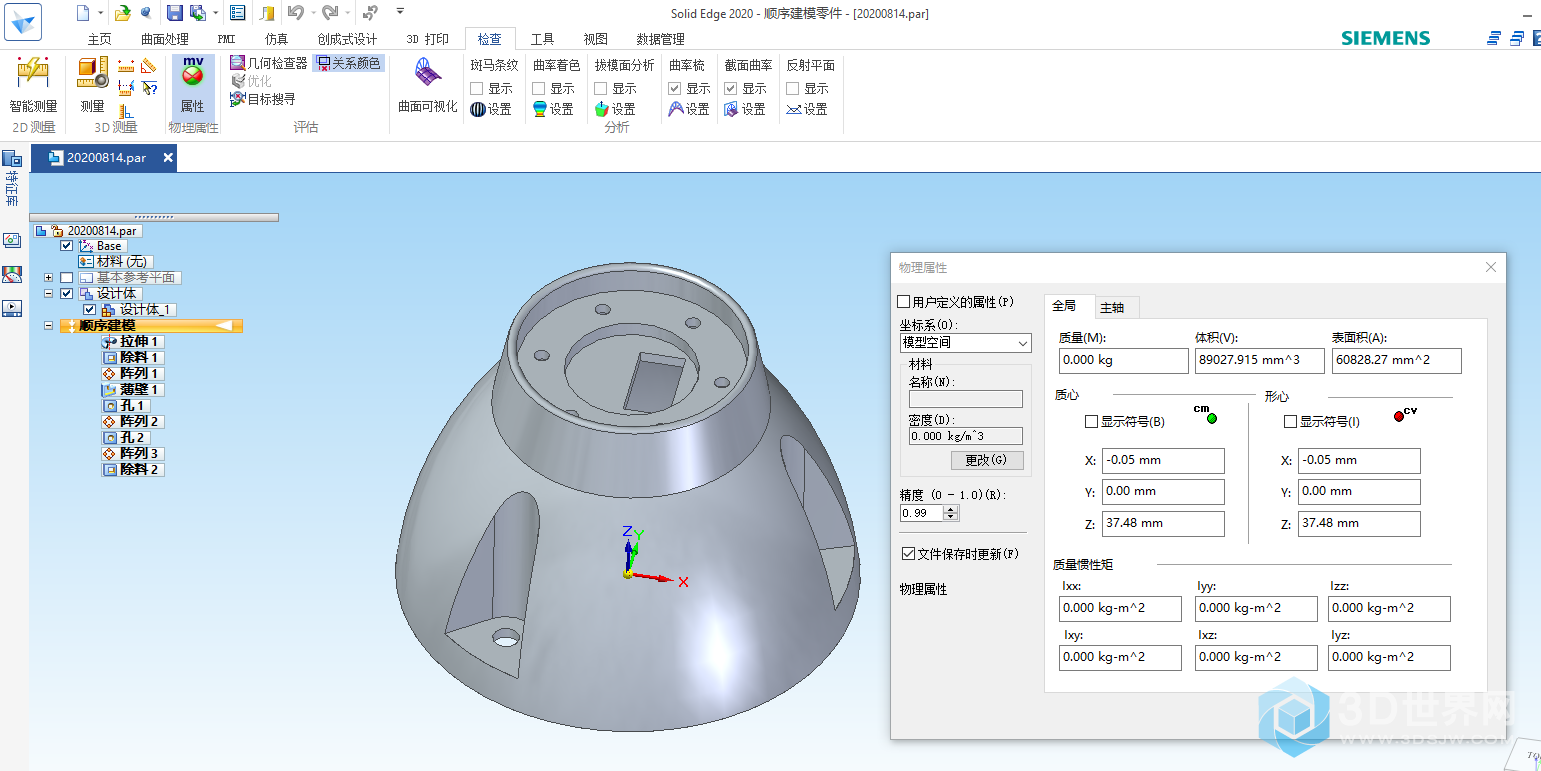
Task: Toggle the 拔模面分析 显示 checkbox
Action: pyautogui.click(x=601, y=89)
